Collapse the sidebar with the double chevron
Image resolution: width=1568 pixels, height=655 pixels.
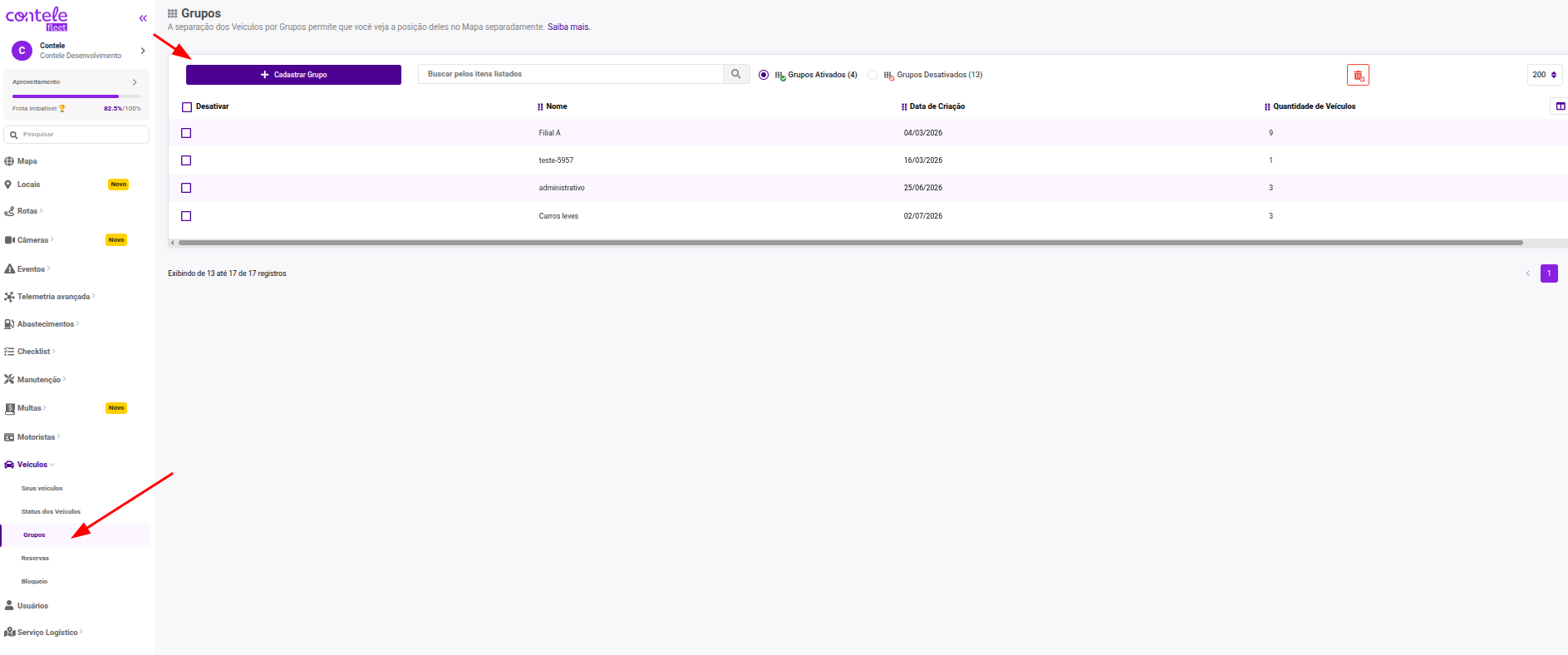pos(143,18)
